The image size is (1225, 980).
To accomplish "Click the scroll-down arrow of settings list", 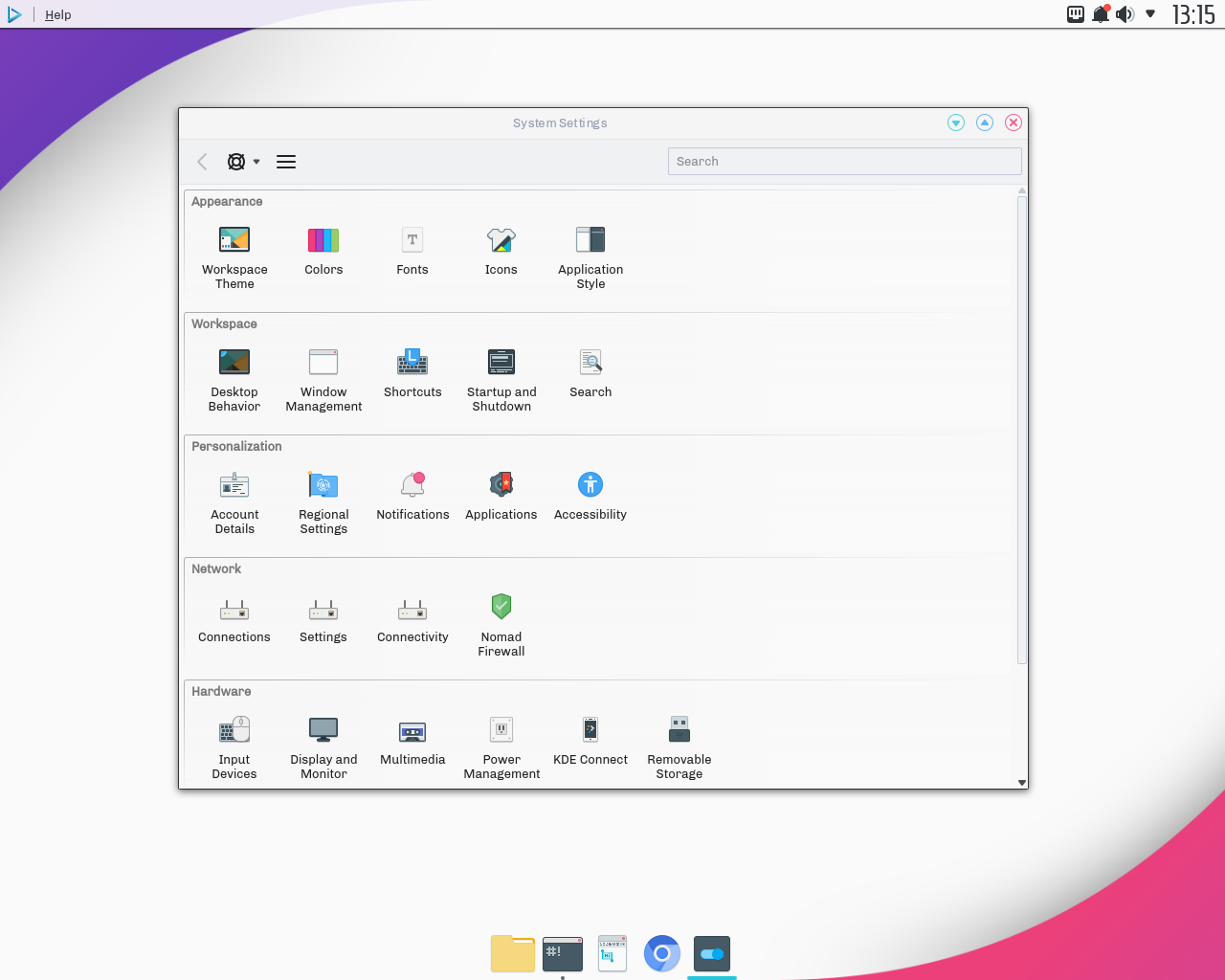I will (x=1022, y=783).
